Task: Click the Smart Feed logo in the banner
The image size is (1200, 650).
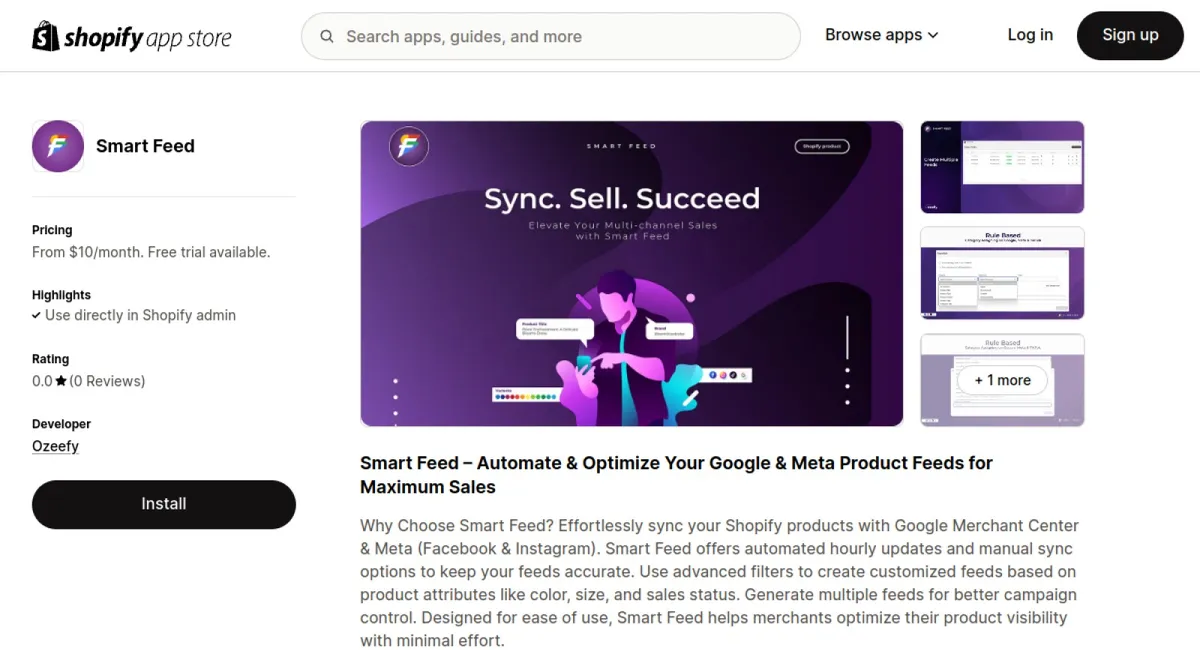Action: tap(408, 147)
